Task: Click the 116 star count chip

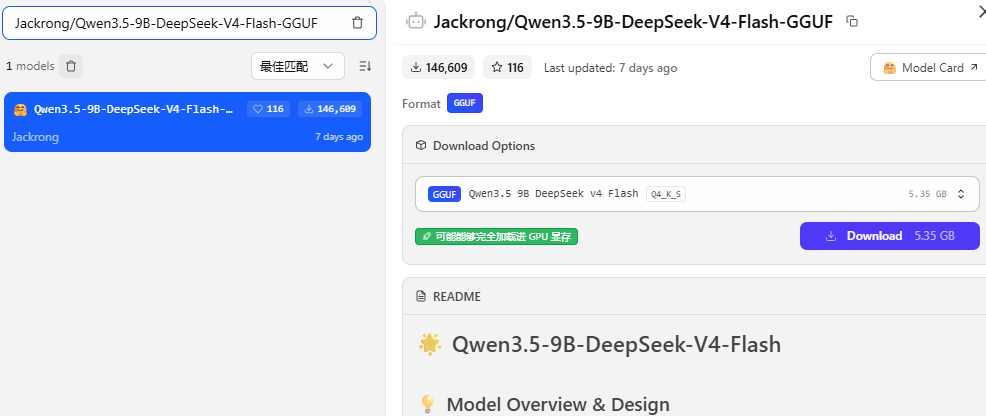Action: [507, 67]
